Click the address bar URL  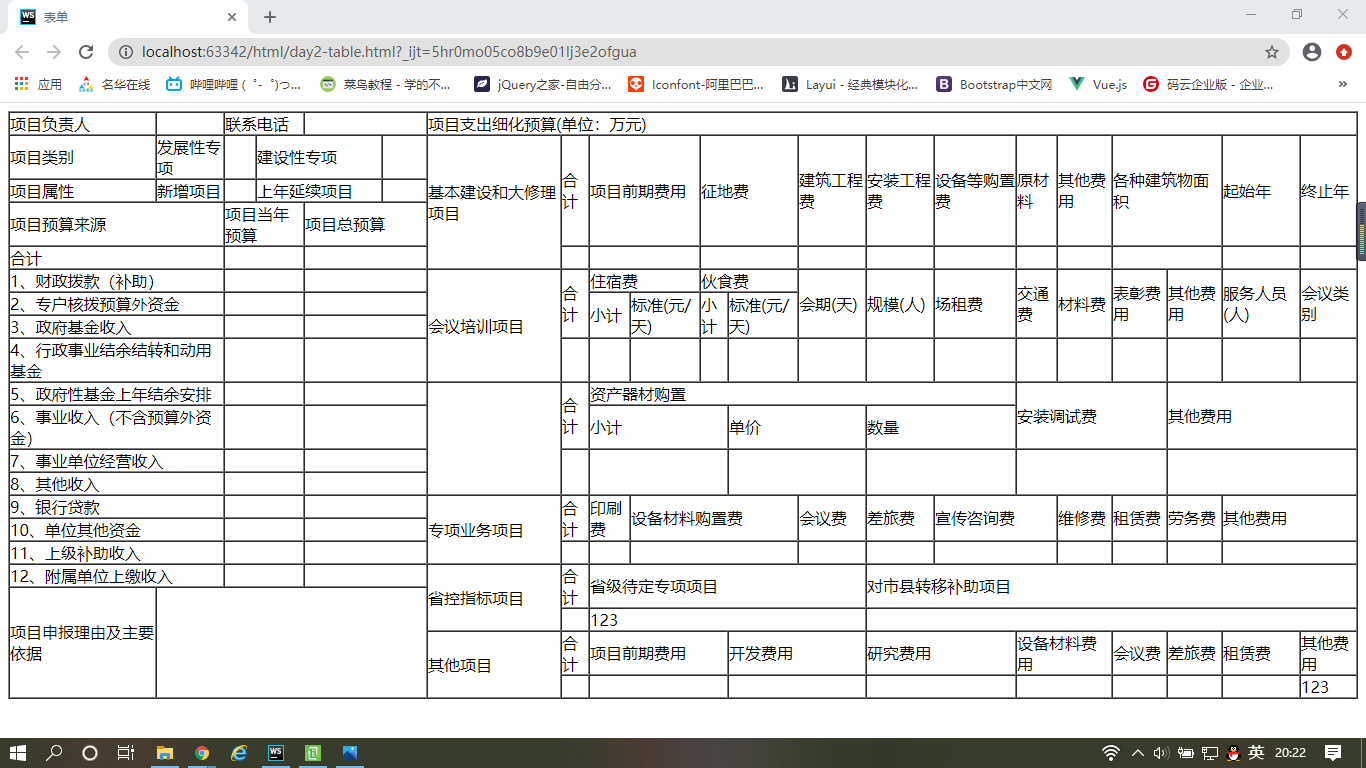point(389,52)
